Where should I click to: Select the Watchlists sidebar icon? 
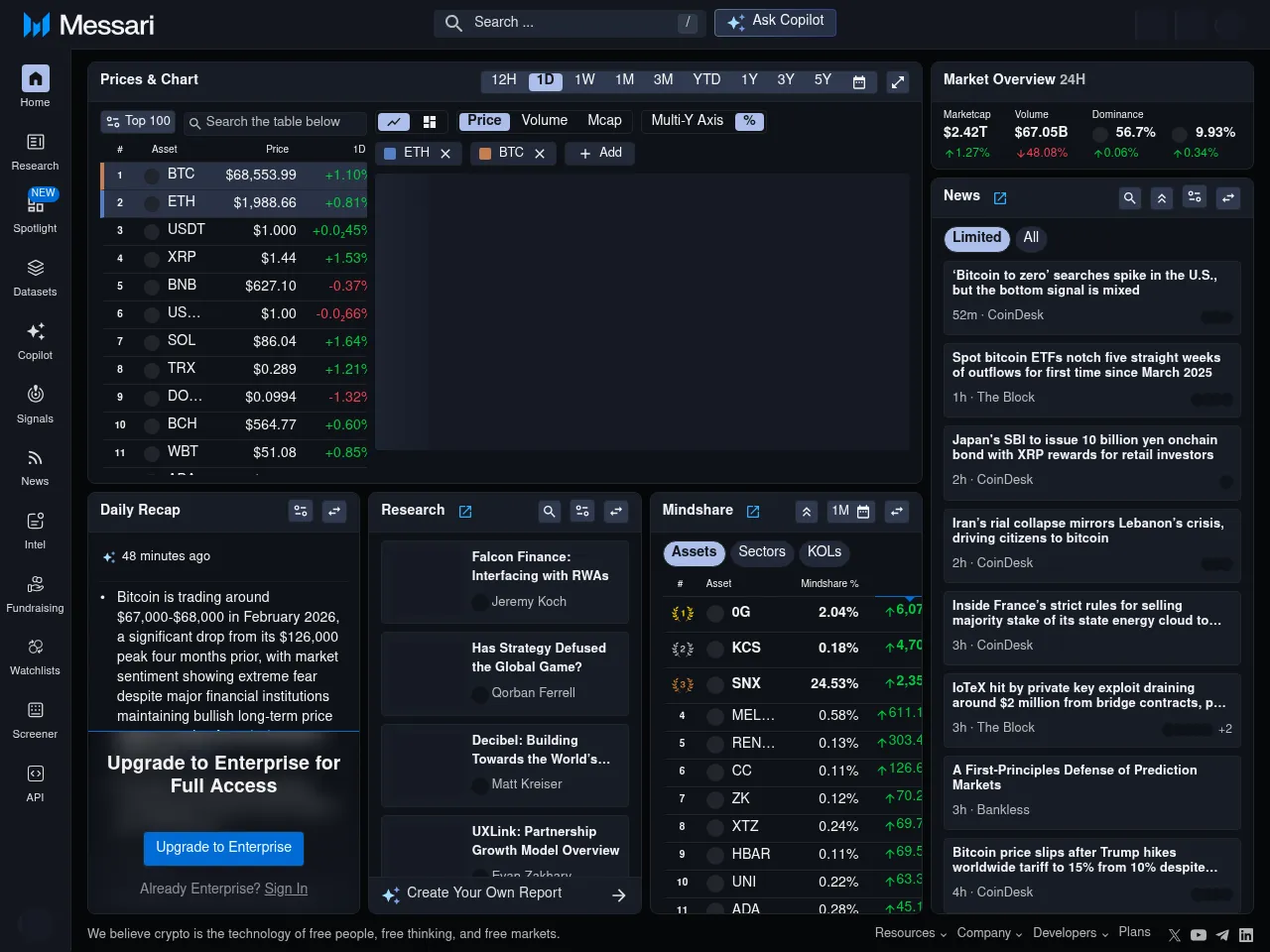[x=35, y=655]
